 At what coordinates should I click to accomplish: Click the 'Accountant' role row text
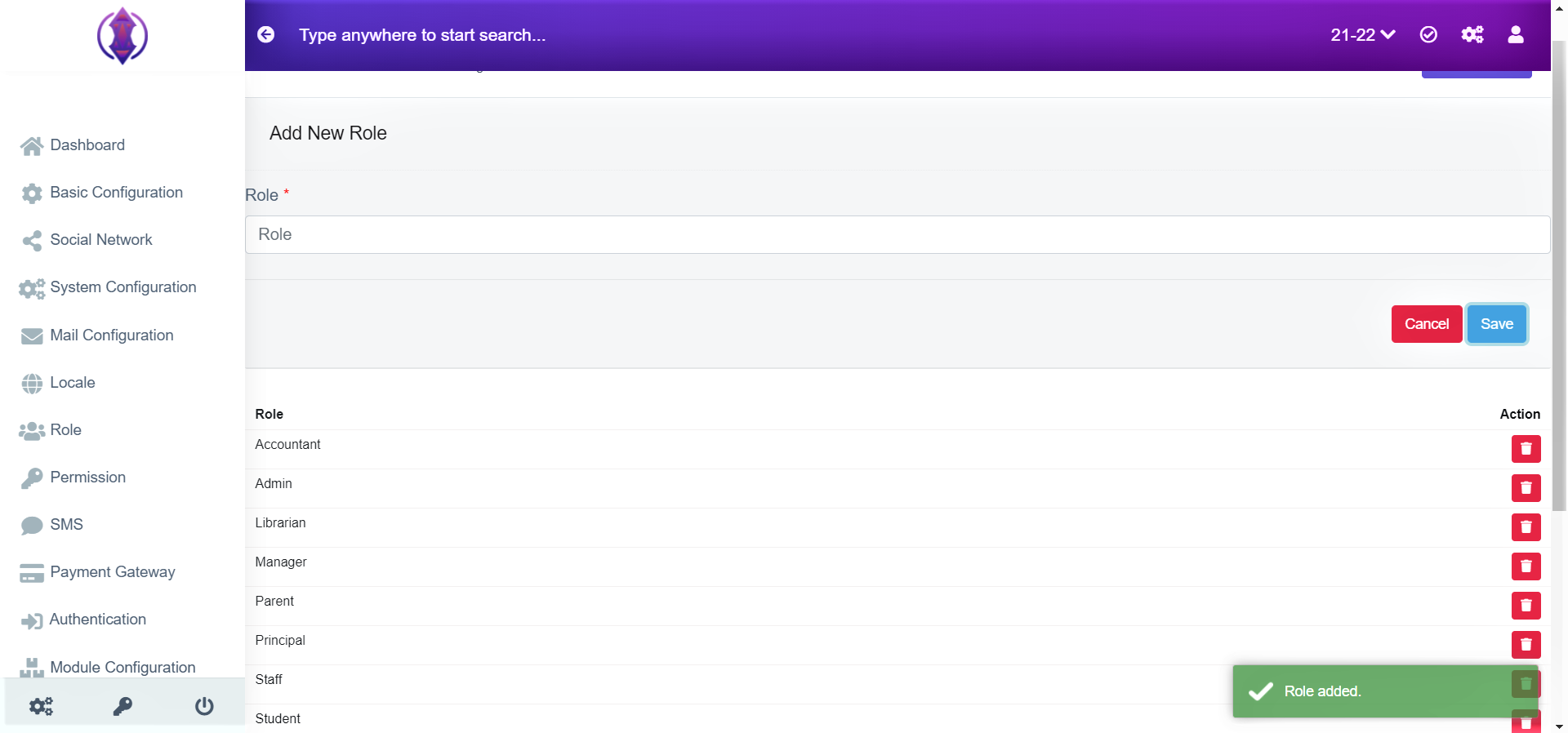pyautogui.click(x=287, y=444)
